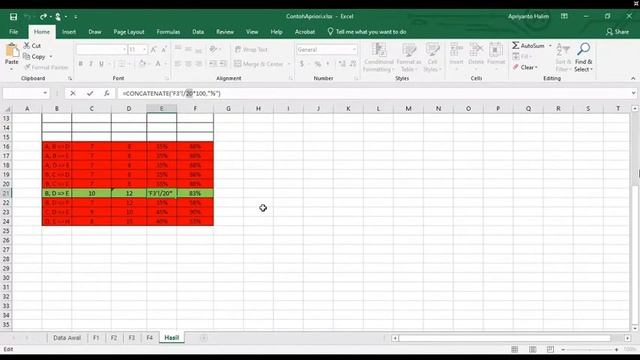Viewport: 640px width, 360px height.
Task: Toggle Italic formatting
Action: tap(91, 64)
